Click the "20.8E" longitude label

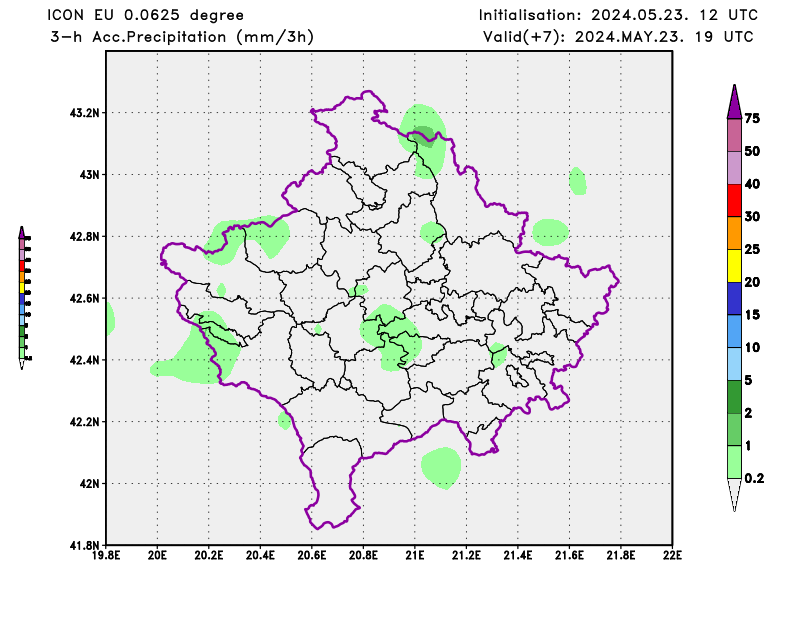(363, 555)
